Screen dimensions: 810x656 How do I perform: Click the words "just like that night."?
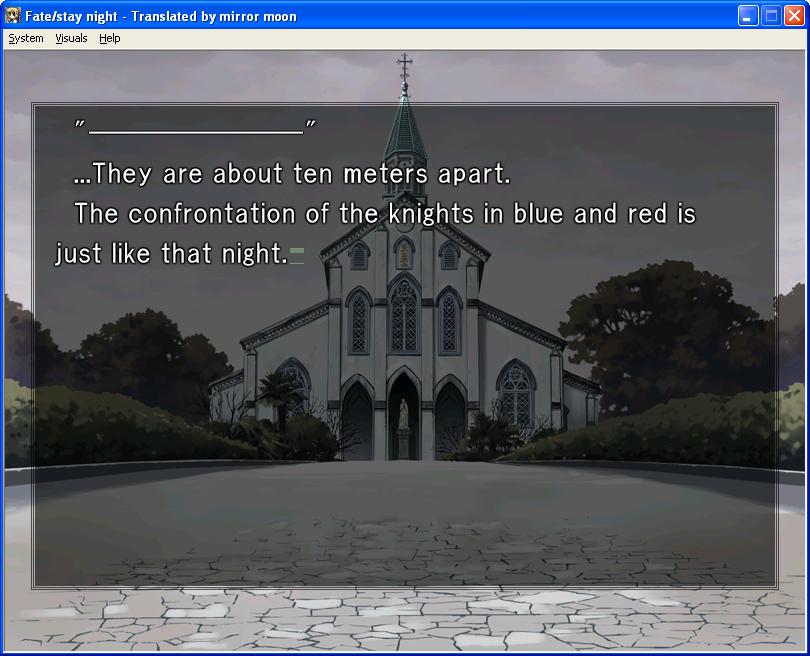point(170,254)
